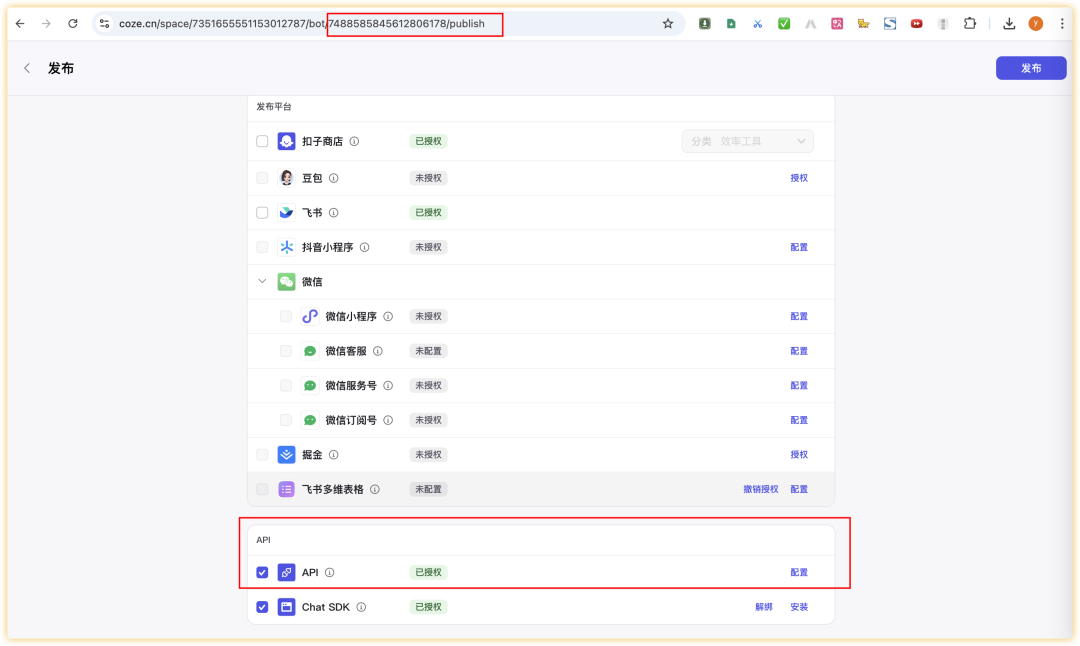This screenshot has height=646, width=1080.
Task: Click the 未配置 tag beside 微信客服
Action: 428,351
